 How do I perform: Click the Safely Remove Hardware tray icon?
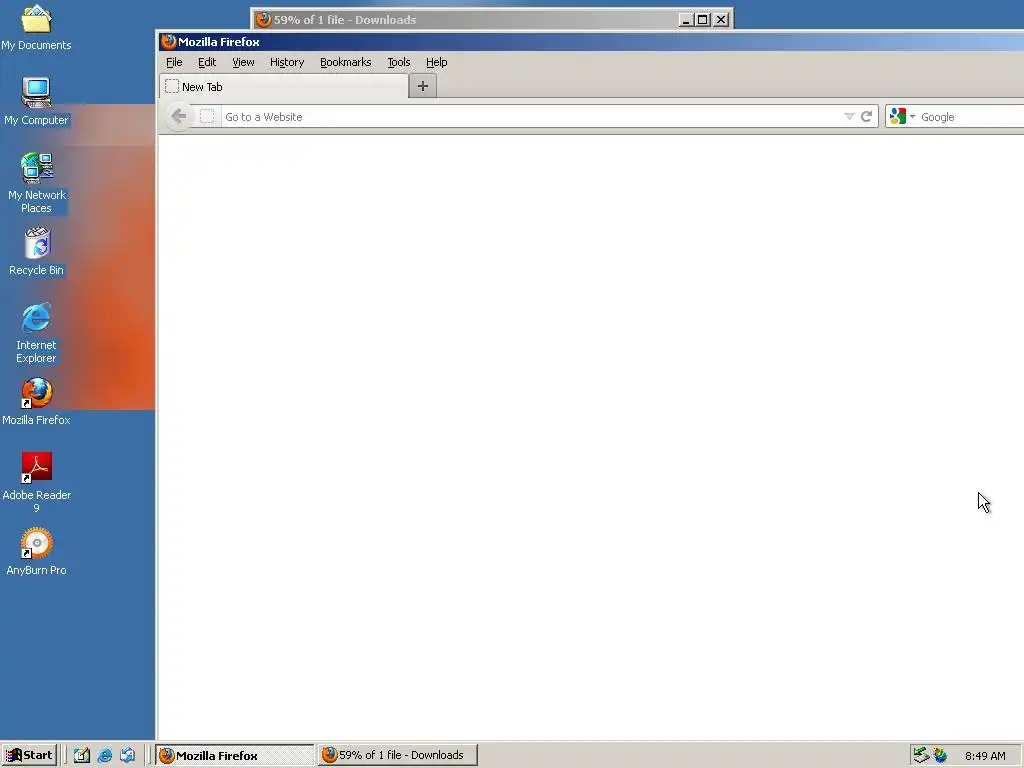pyautogui.click(x=921, y=756)
